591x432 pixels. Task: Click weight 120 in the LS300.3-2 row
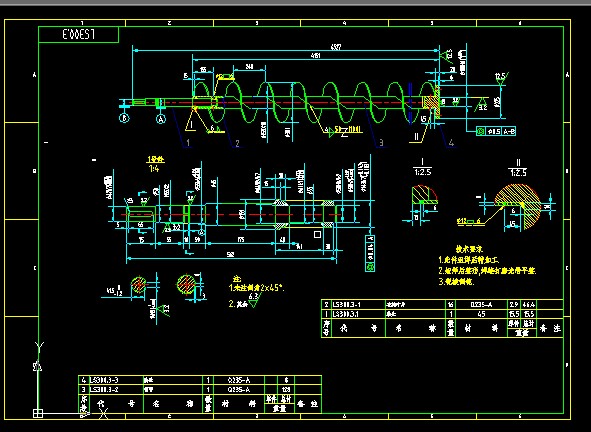pyautogui.click(x=286, y=390)
